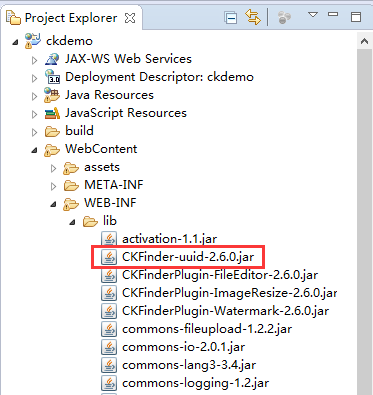Maximize the Project Explorer view
Screen dimensions: 373x395
(356, 17)
